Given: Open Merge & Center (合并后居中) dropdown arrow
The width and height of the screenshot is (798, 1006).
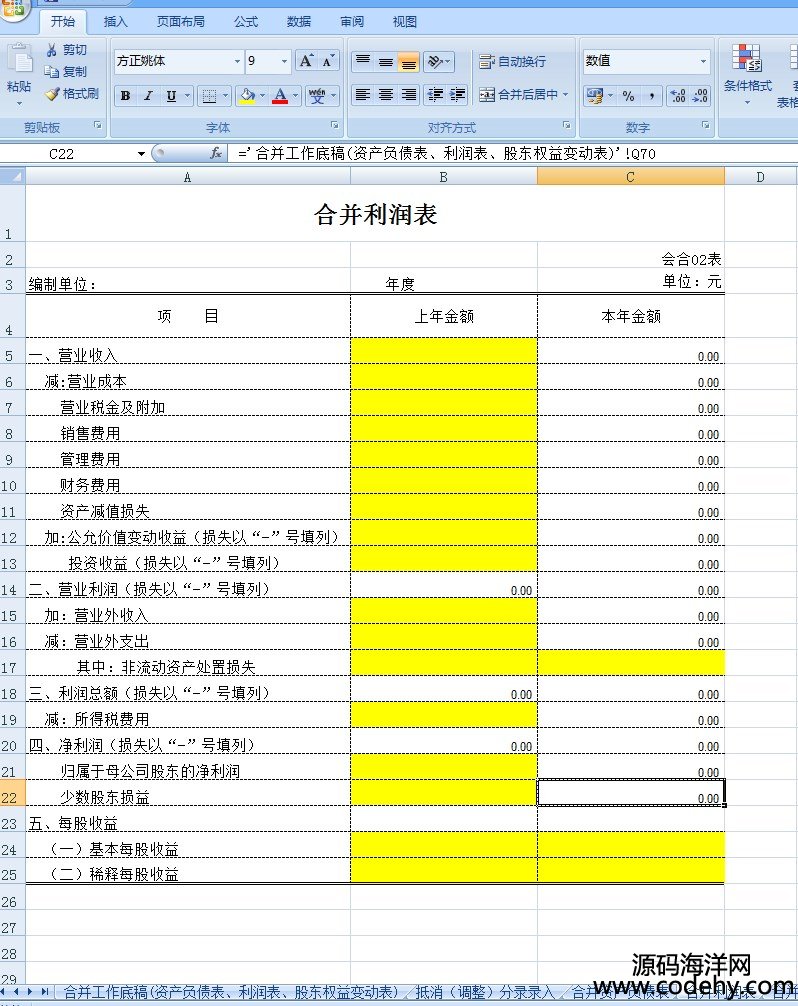Looking at the screenshot, I should [x=566, y=95].
